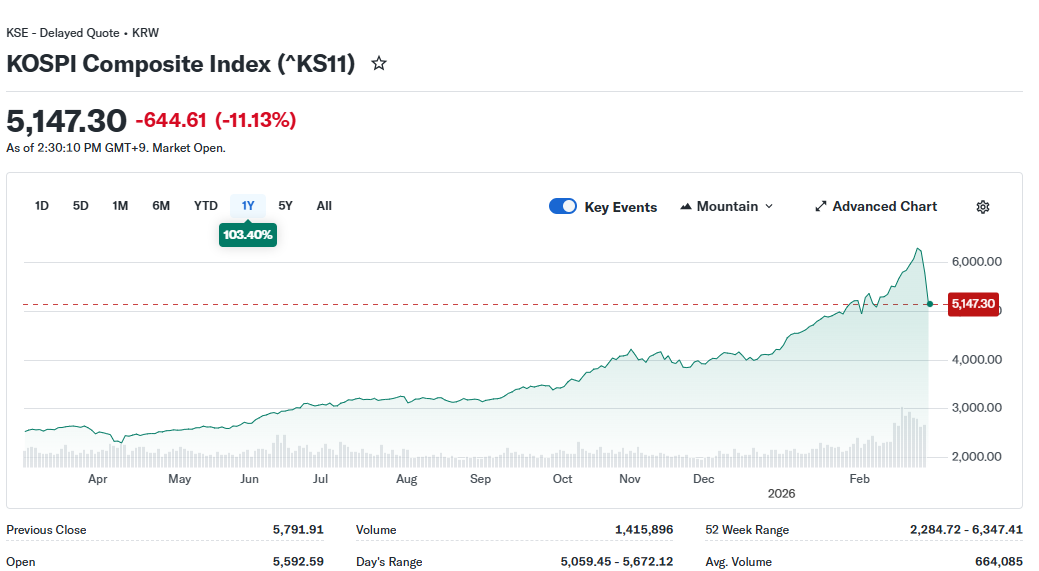Click the 3,000.00 y-axis label
The height and width of the screenshot is (571, 1039).
pos(977,408)
